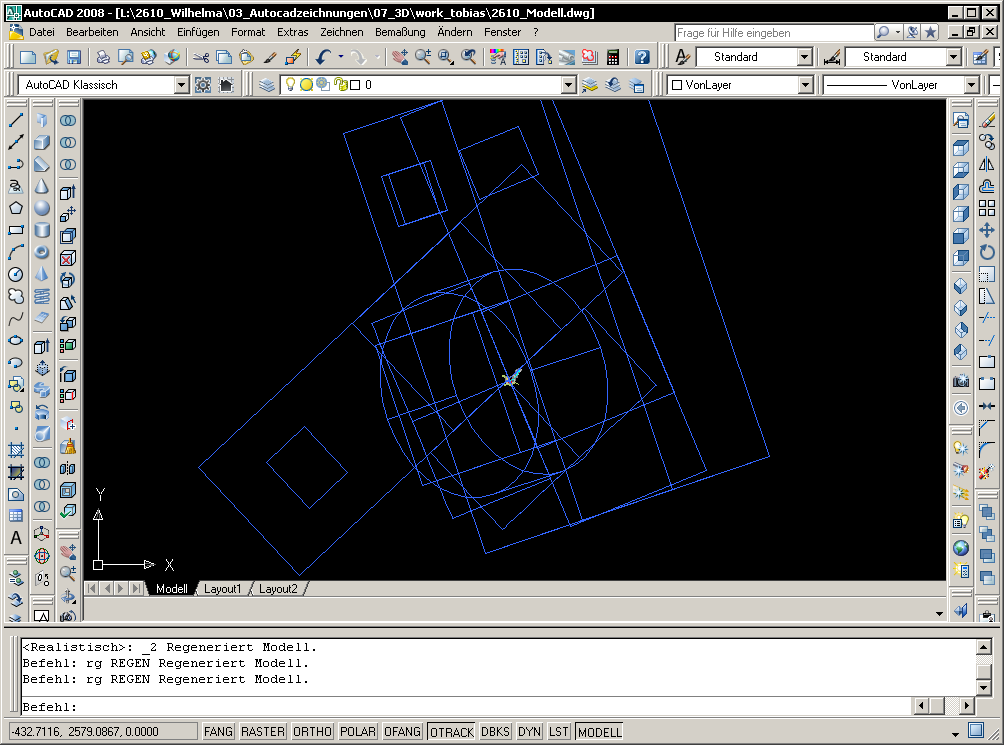Open the VonLayer linetype dropdown
This screenshot has height=745, width=1004.
971,84
